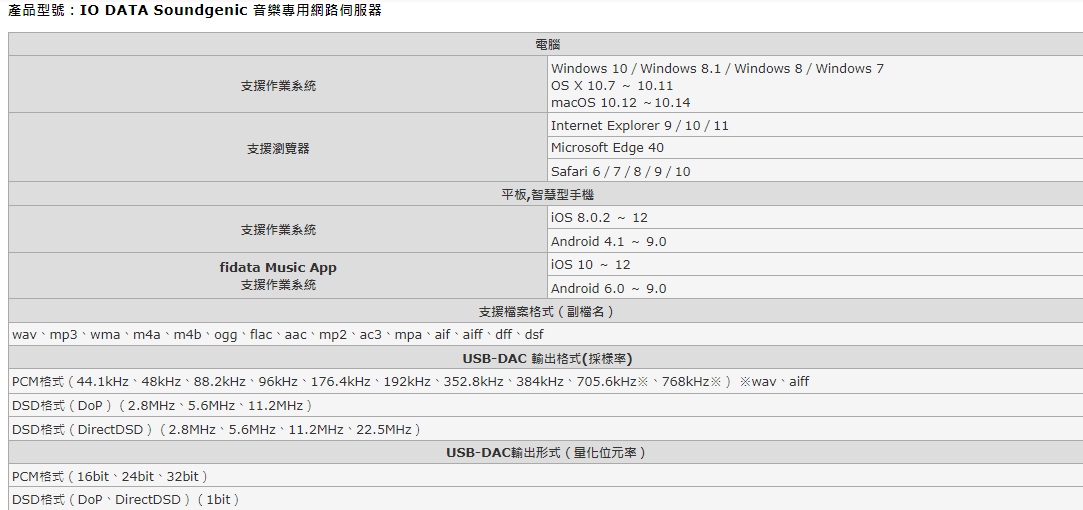Viewport: 1083px width, 510px height.
Task: Click the 支援檔案格式（副檔名）header row
Action: coord(546,312)
